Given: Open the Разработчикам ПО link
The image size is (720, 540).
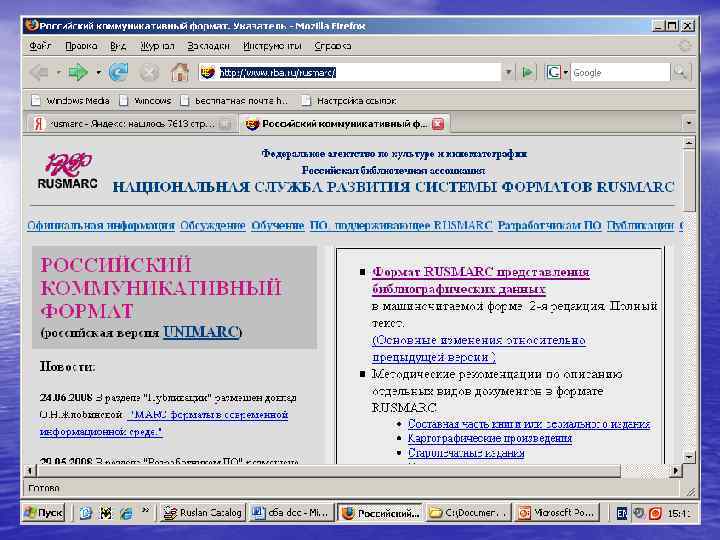Looking at the screenshot, I should [549, 225].
